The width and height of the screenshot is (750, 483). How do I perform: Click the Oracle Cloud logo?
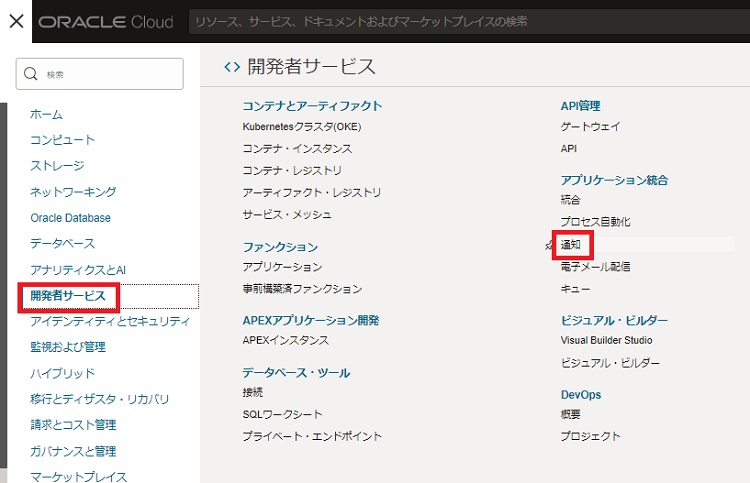(x=106, y=22)
